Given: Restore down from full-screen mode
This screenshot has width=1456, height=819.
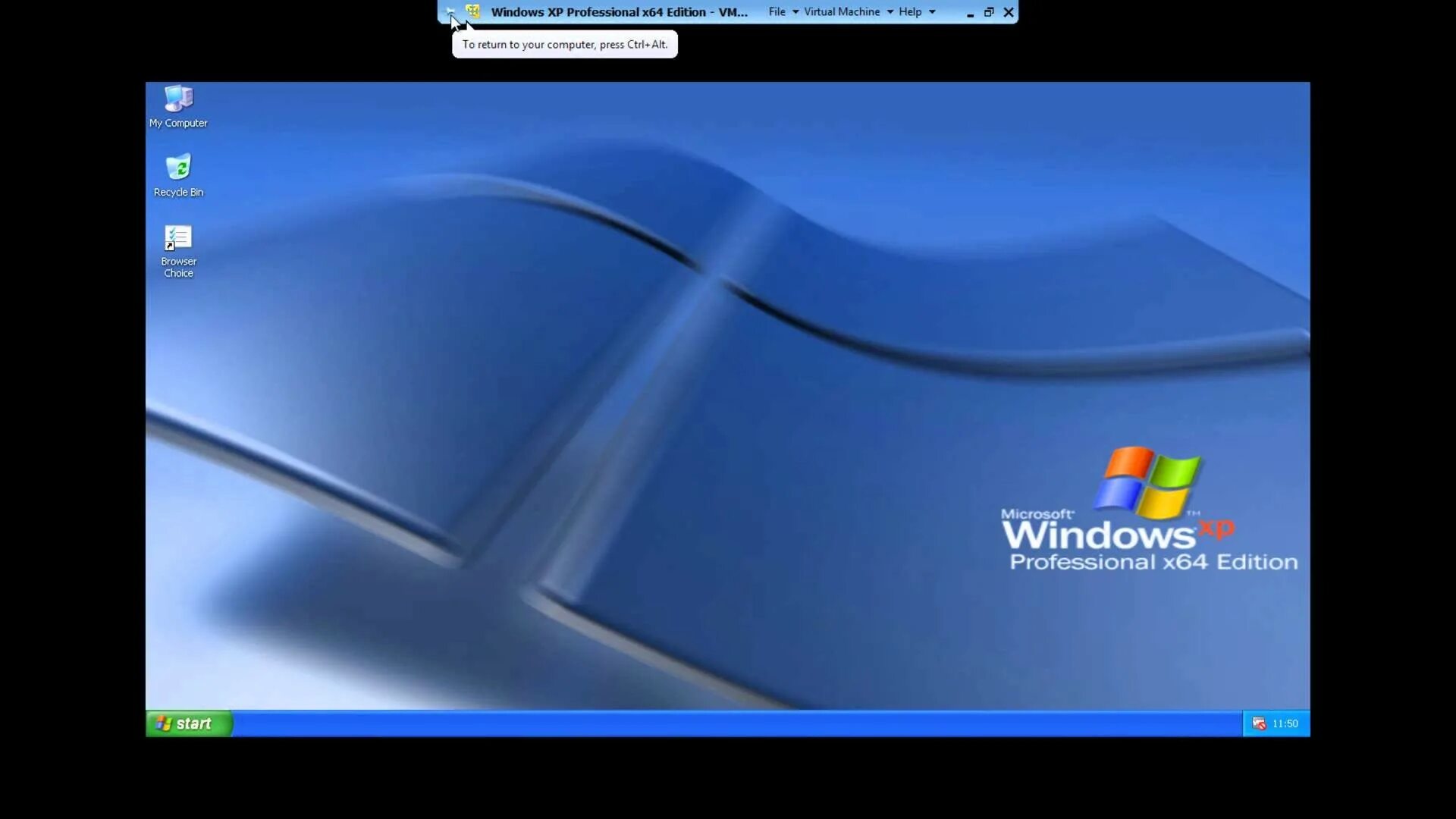Looking at the screenshot, I should coord(989,12).
